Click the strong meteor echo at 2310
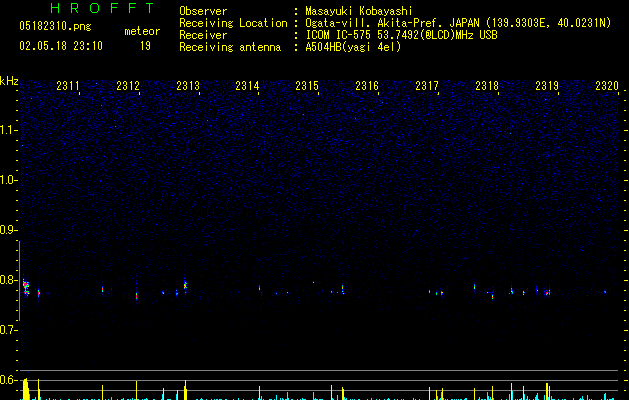Image resolution: width=629 pixels, height=400 pixels. click(x=26, y=287)
